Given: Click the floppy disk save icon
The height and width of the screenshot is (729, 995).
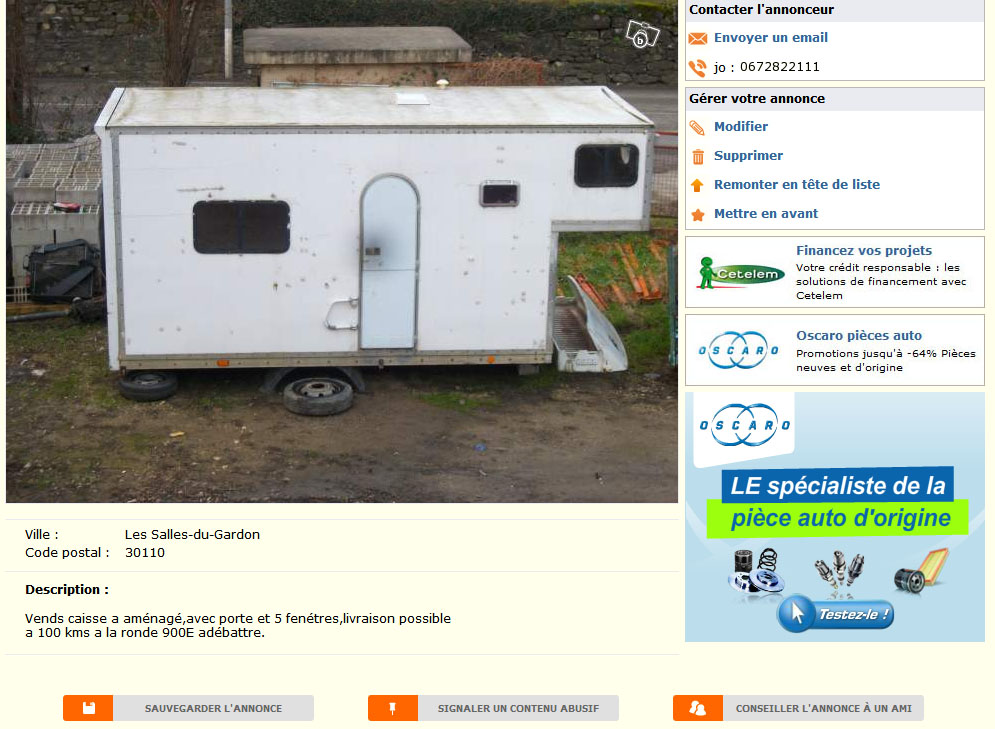Looking at the screenshot, I should point(88,708).
